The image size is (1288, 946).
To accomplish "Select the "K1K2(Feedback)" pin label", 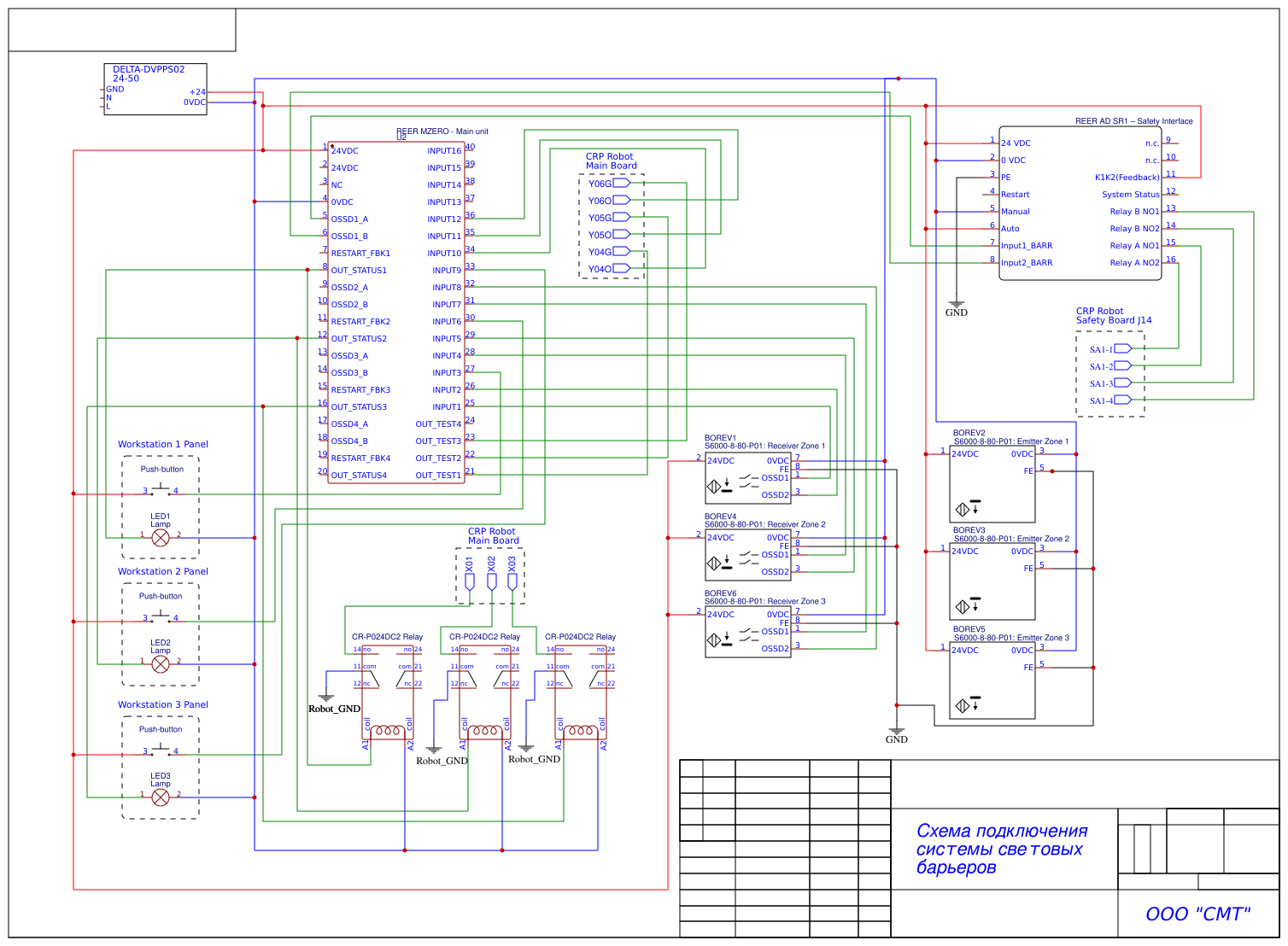I will (1127, 178).
